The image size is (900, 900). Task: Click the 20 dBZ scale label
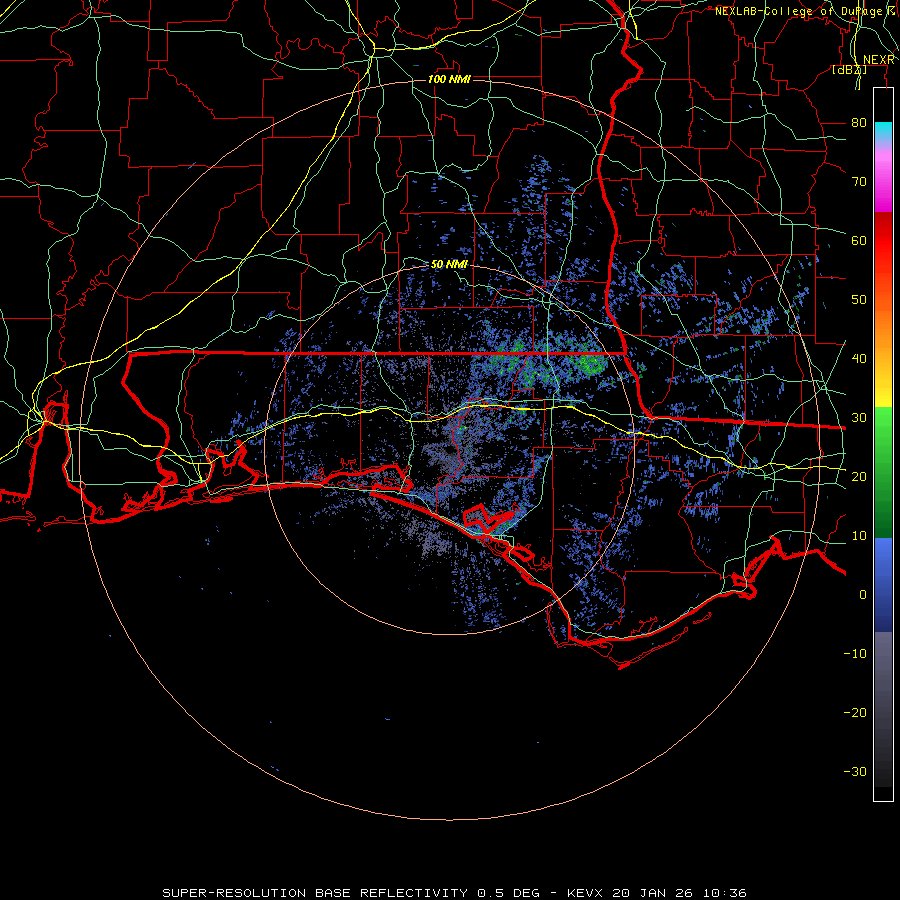tap(859, 477)
